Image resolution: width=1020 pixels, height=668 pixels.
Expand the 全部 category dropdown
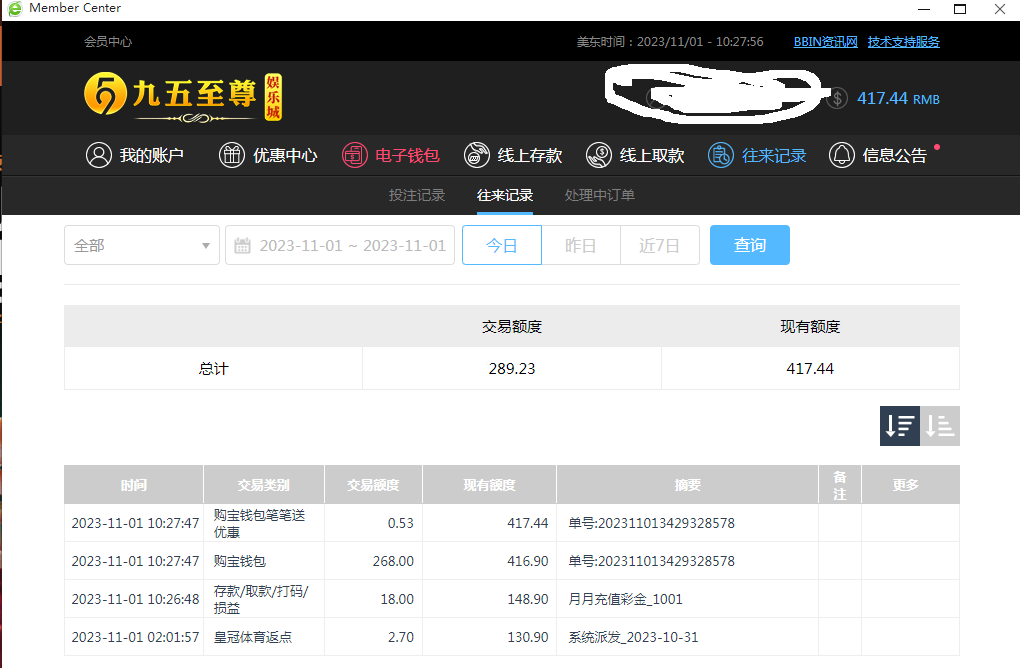142,245
